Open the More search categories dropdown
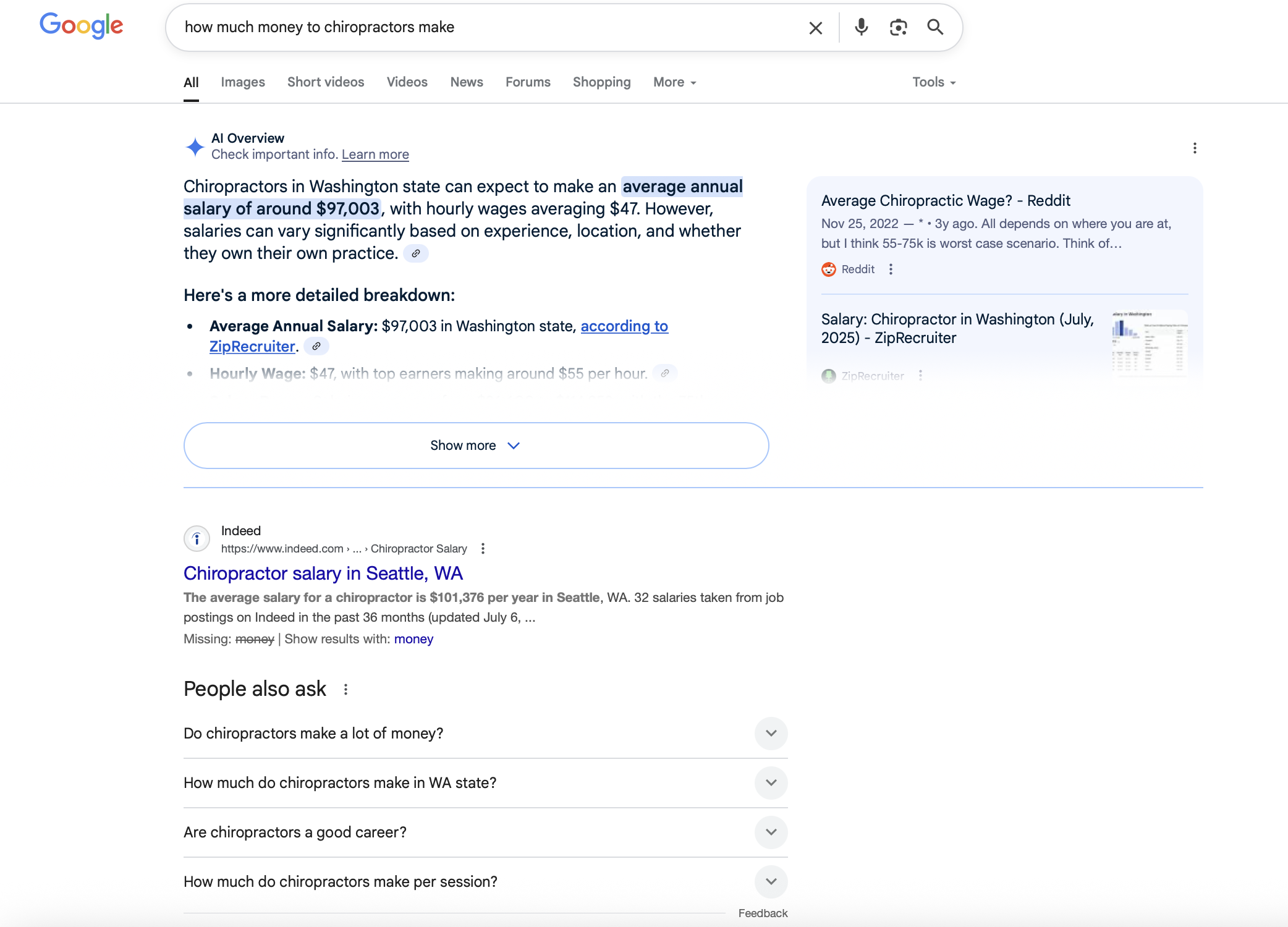1288x927 pixels. (x=674, y=82)
